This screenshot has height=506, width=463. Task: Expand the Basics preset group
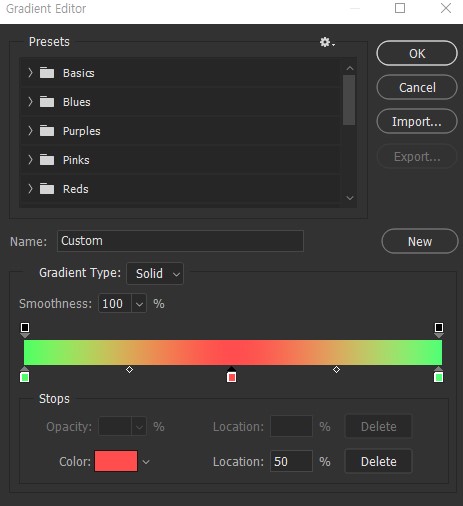point(30,73)
